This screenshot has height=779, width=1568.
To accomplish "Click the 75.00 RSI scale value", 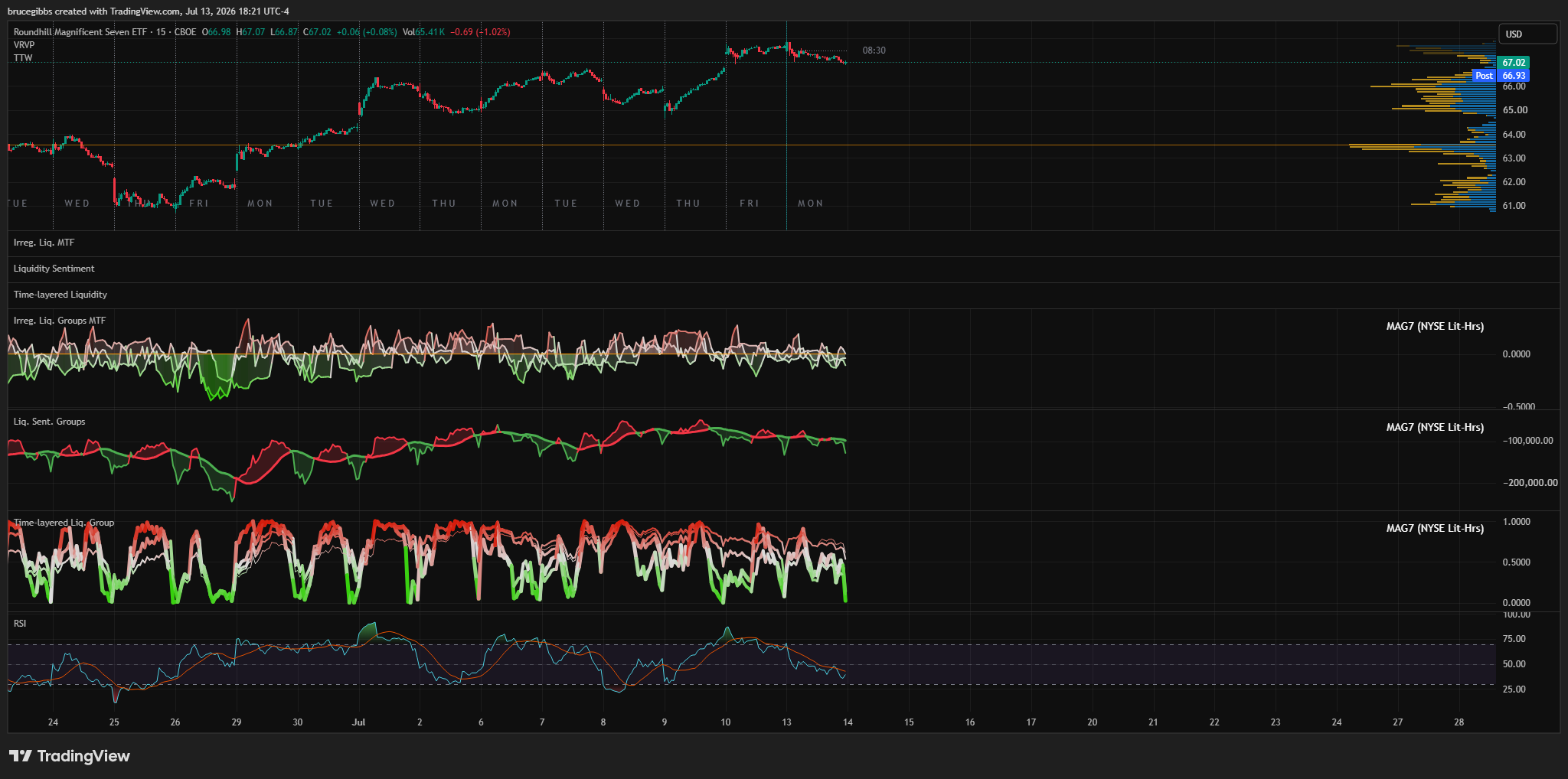I will coord(1514,639).
